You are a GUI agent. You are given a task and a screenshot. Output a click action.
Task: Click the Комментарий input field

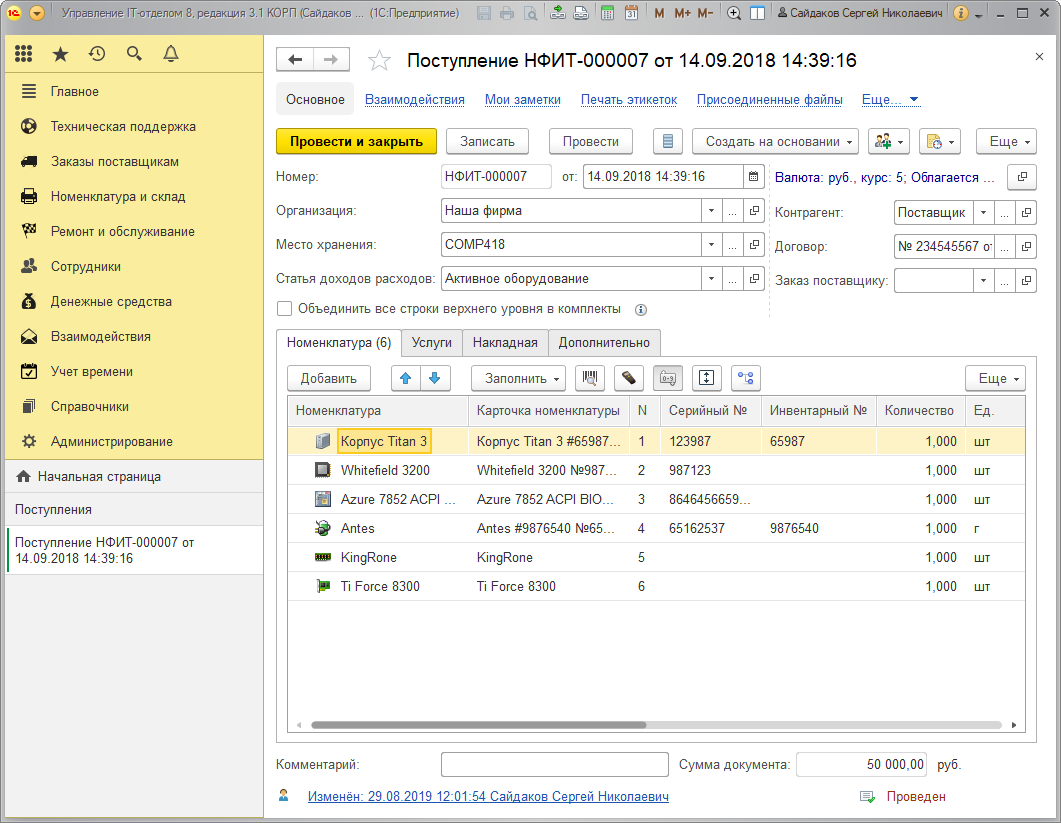555,765
